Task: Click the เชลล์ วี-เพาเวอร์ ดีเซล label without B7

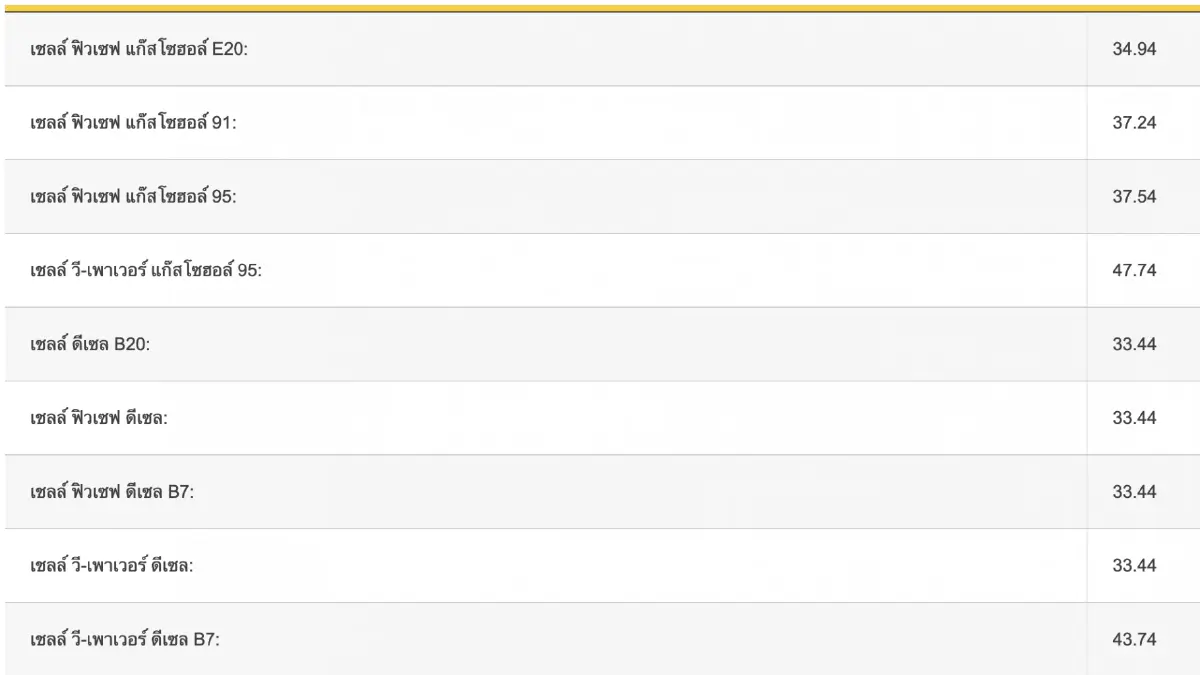Action: point(112,566)
